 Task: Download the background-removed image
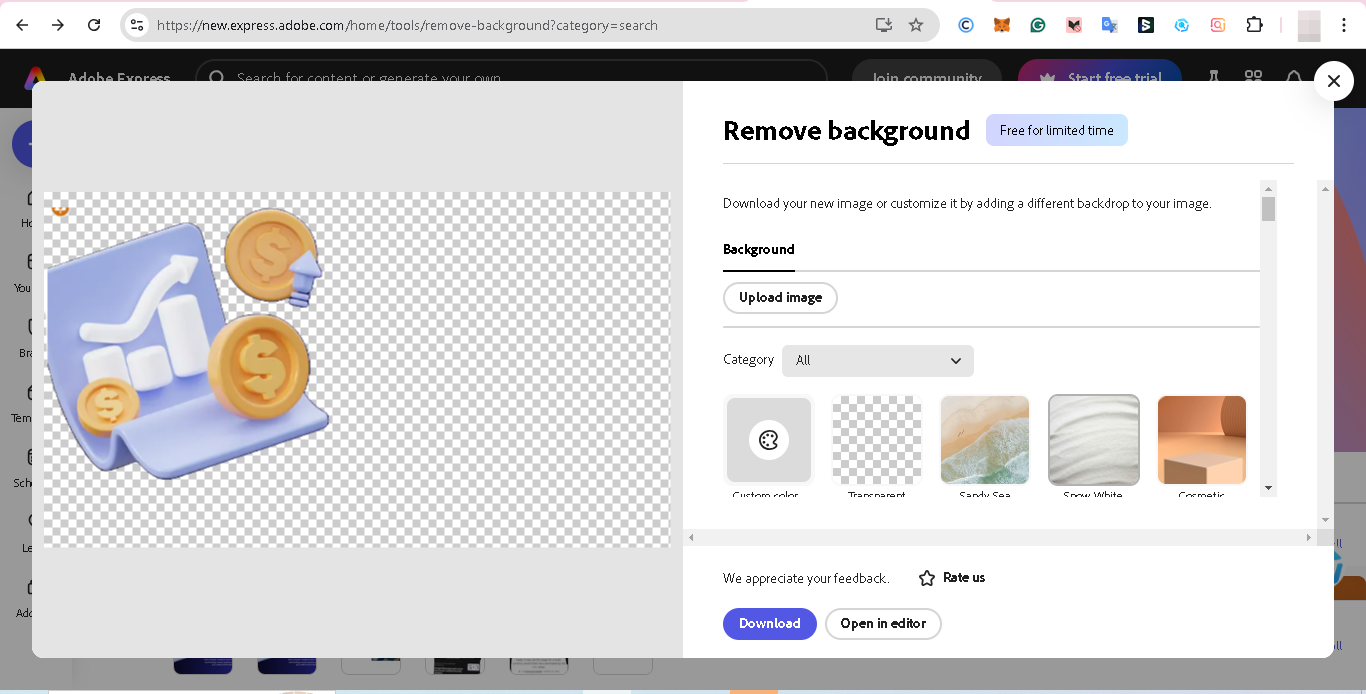769,624
